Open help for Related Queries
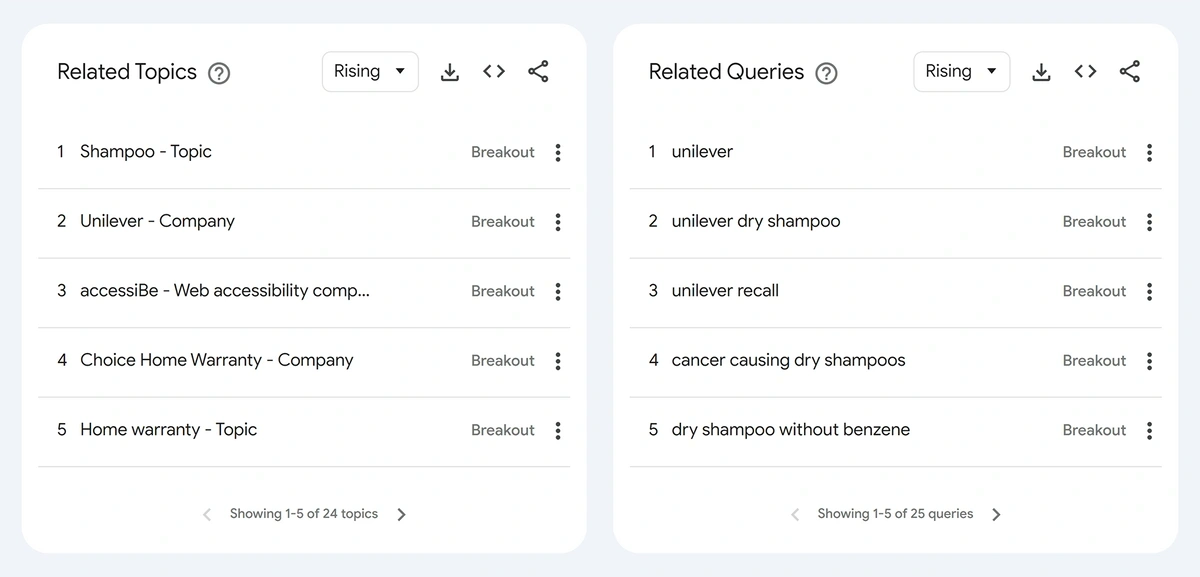Viewport: 1200px width, 577px height. click(x=826, y=73)
